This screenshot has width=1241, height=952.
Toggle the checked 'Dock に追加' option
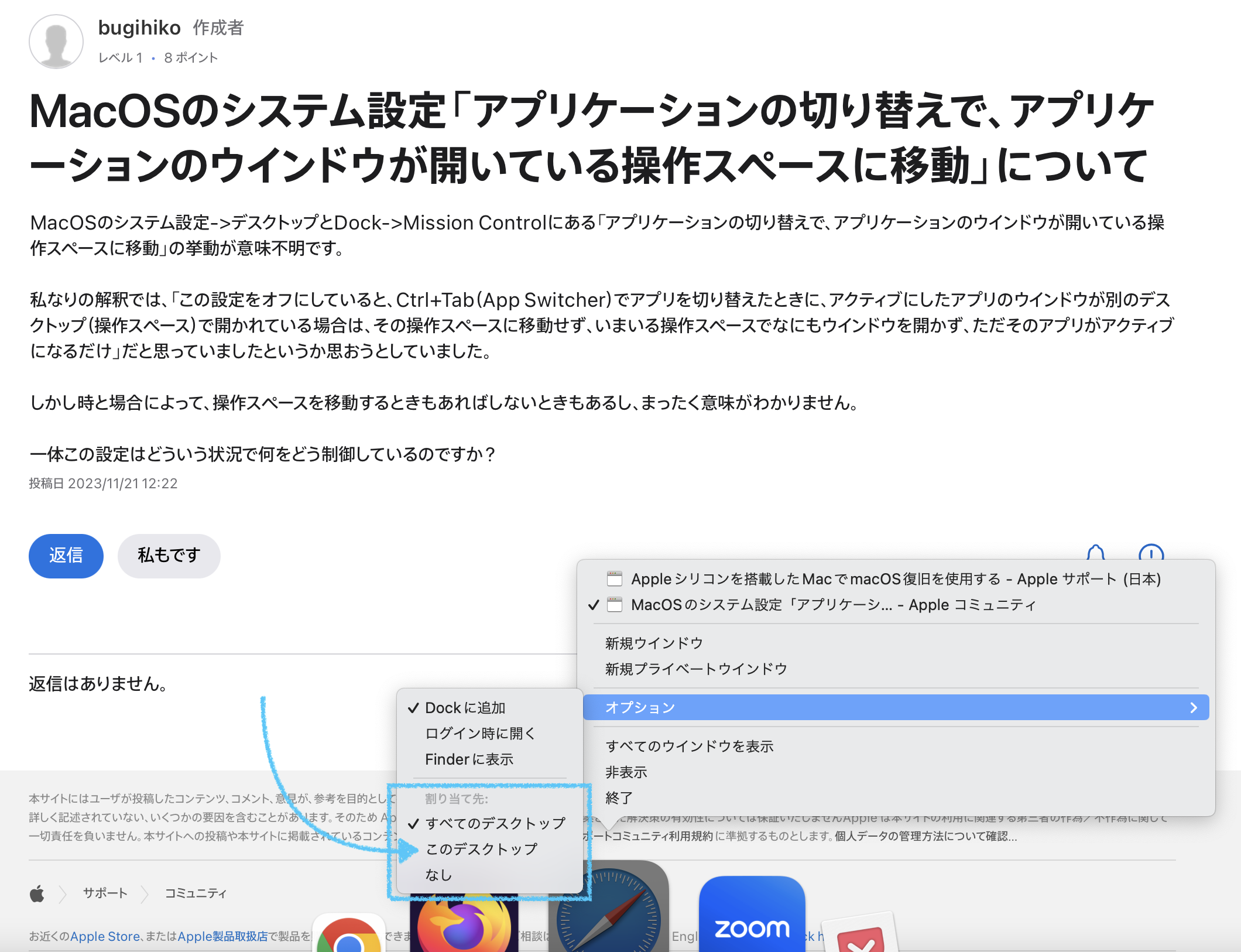[x=465, y=708]
